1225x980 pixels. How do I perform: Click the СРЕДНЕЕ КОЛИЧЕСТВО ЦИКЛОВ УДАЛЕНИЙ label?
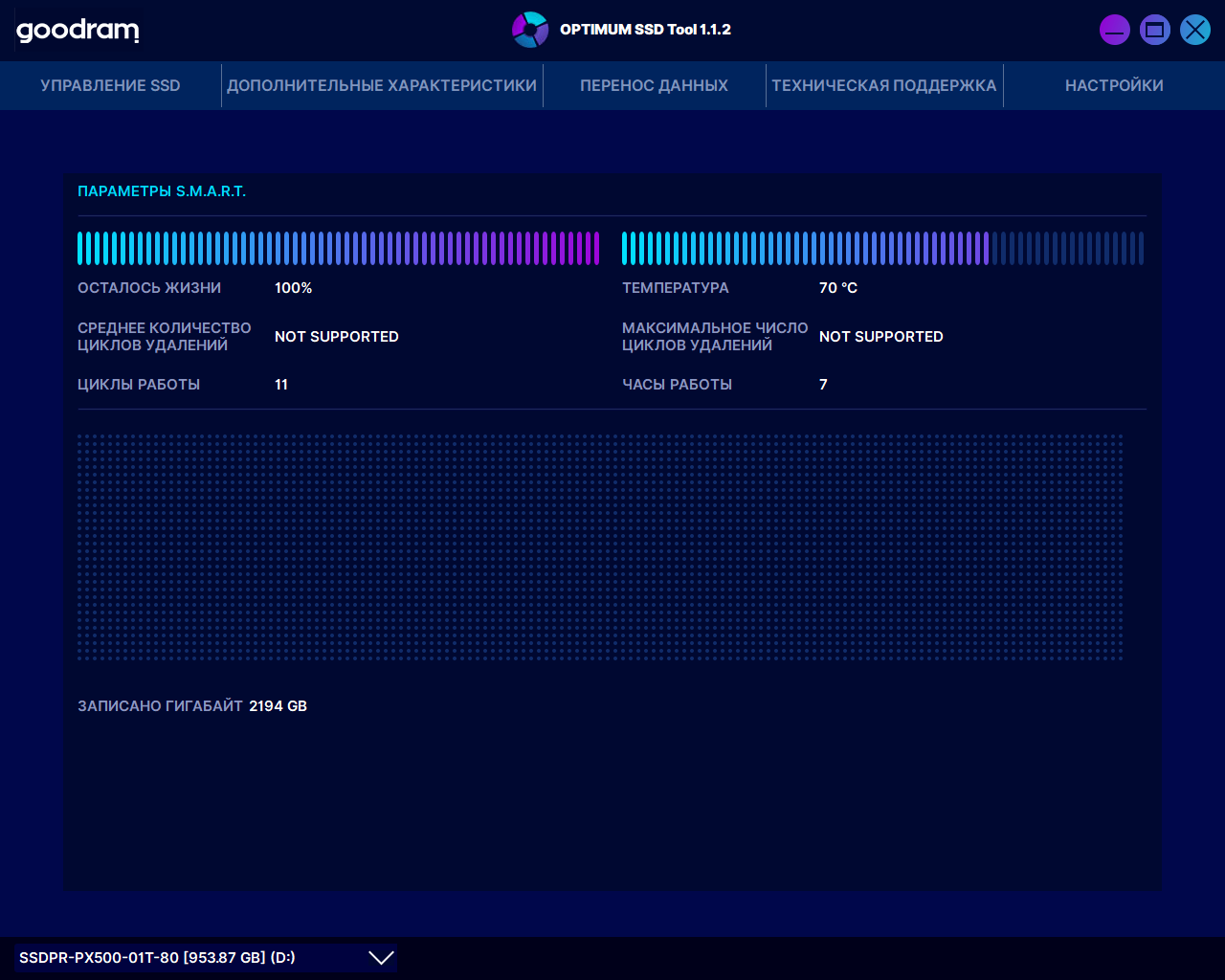coord(165,337)
